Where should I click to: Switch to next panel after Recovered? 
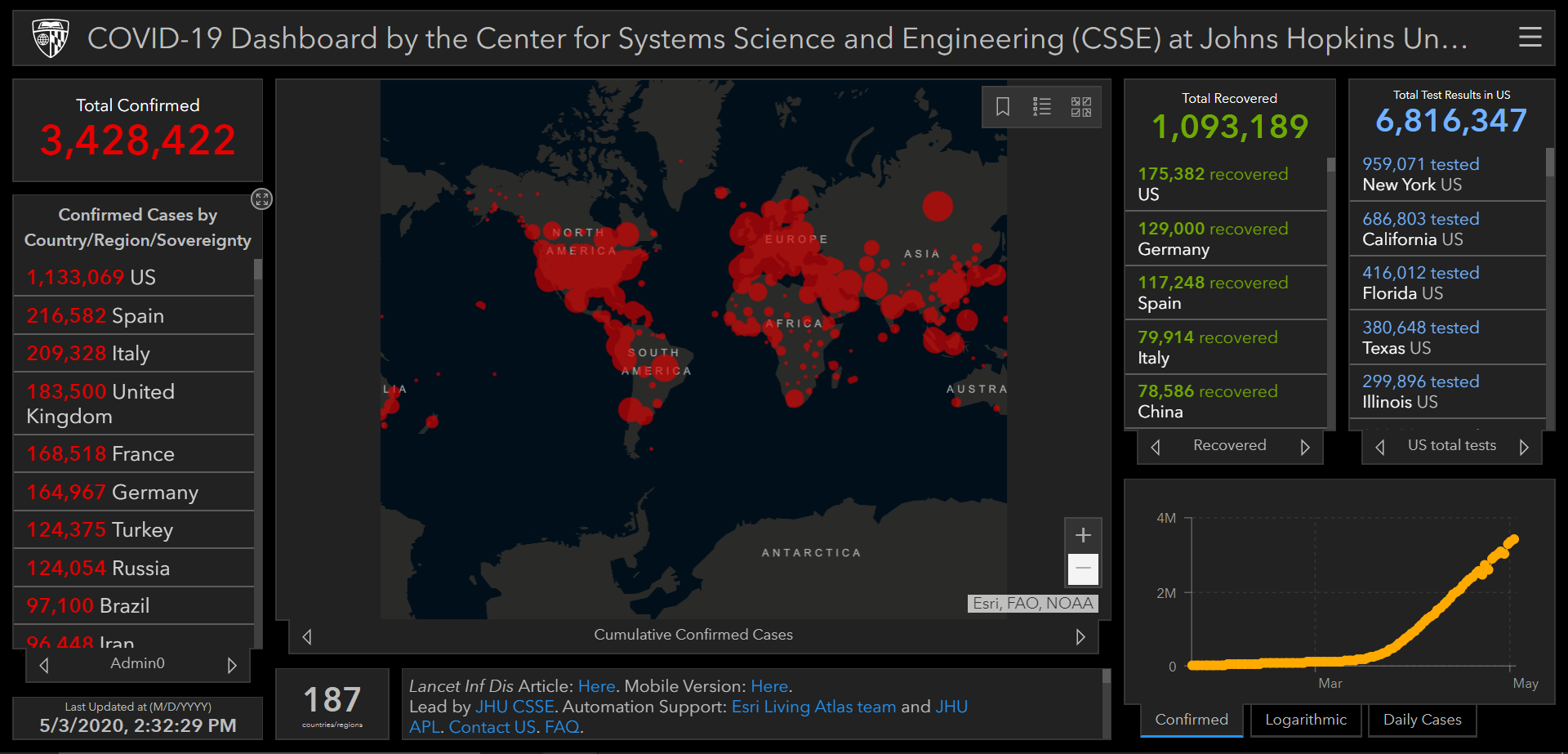[1305, 447]
